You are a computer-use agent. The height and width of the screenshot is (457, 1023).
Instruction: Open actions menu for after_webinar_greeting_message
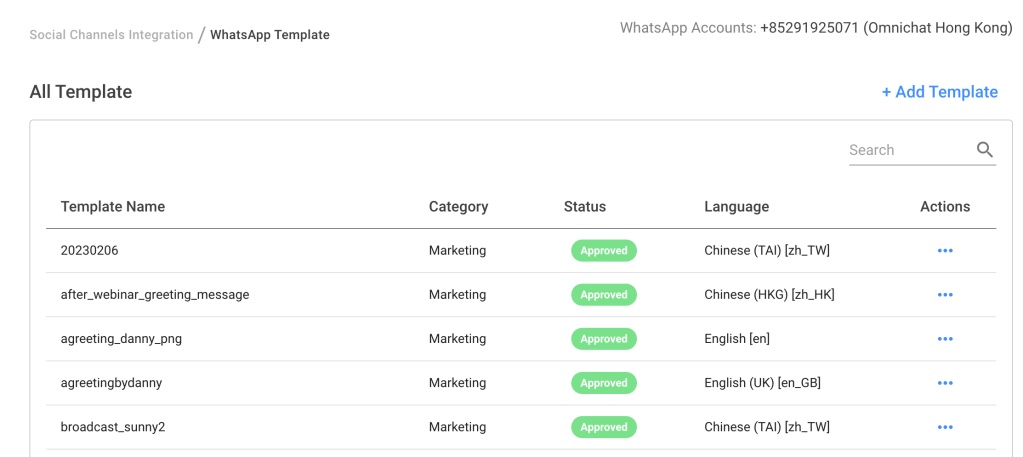945,295
